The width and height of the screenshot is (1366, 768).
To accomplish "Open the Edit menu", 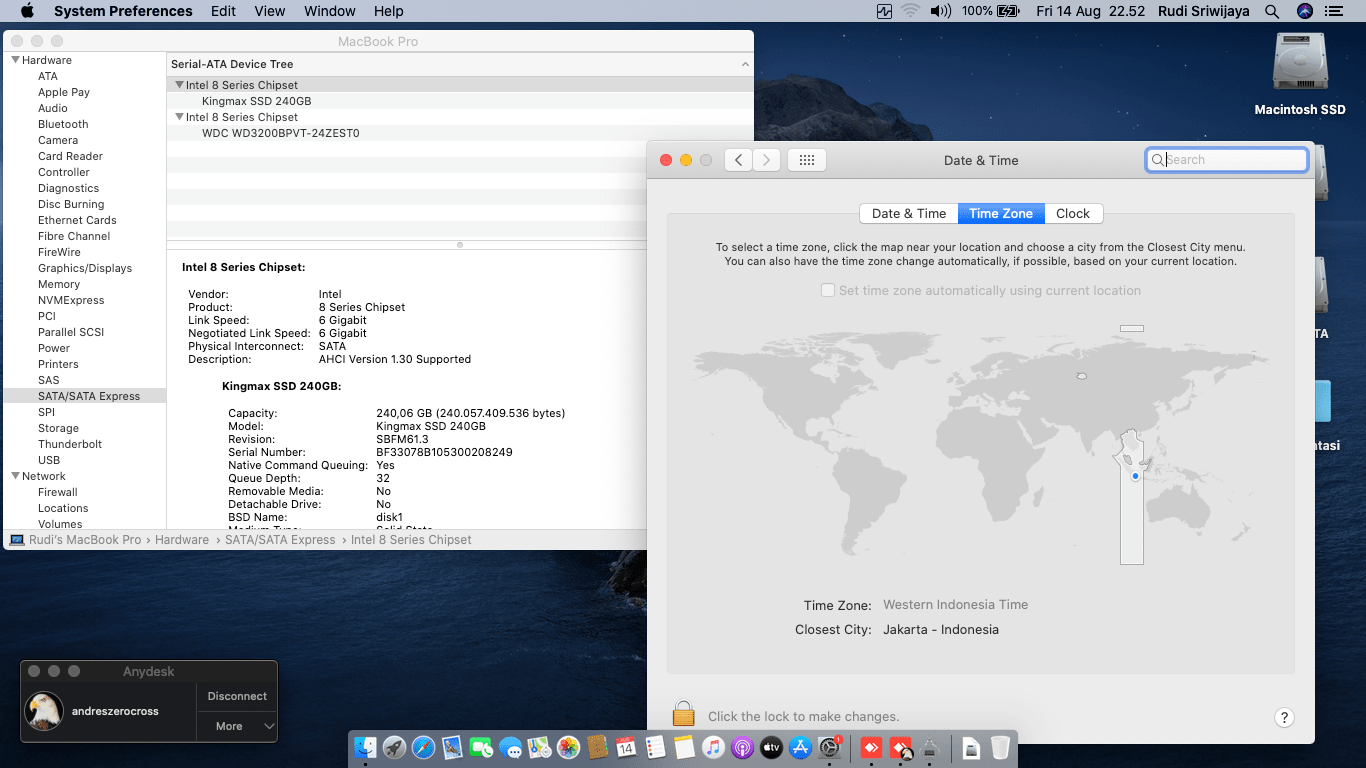I will click(x=223, y=11).
